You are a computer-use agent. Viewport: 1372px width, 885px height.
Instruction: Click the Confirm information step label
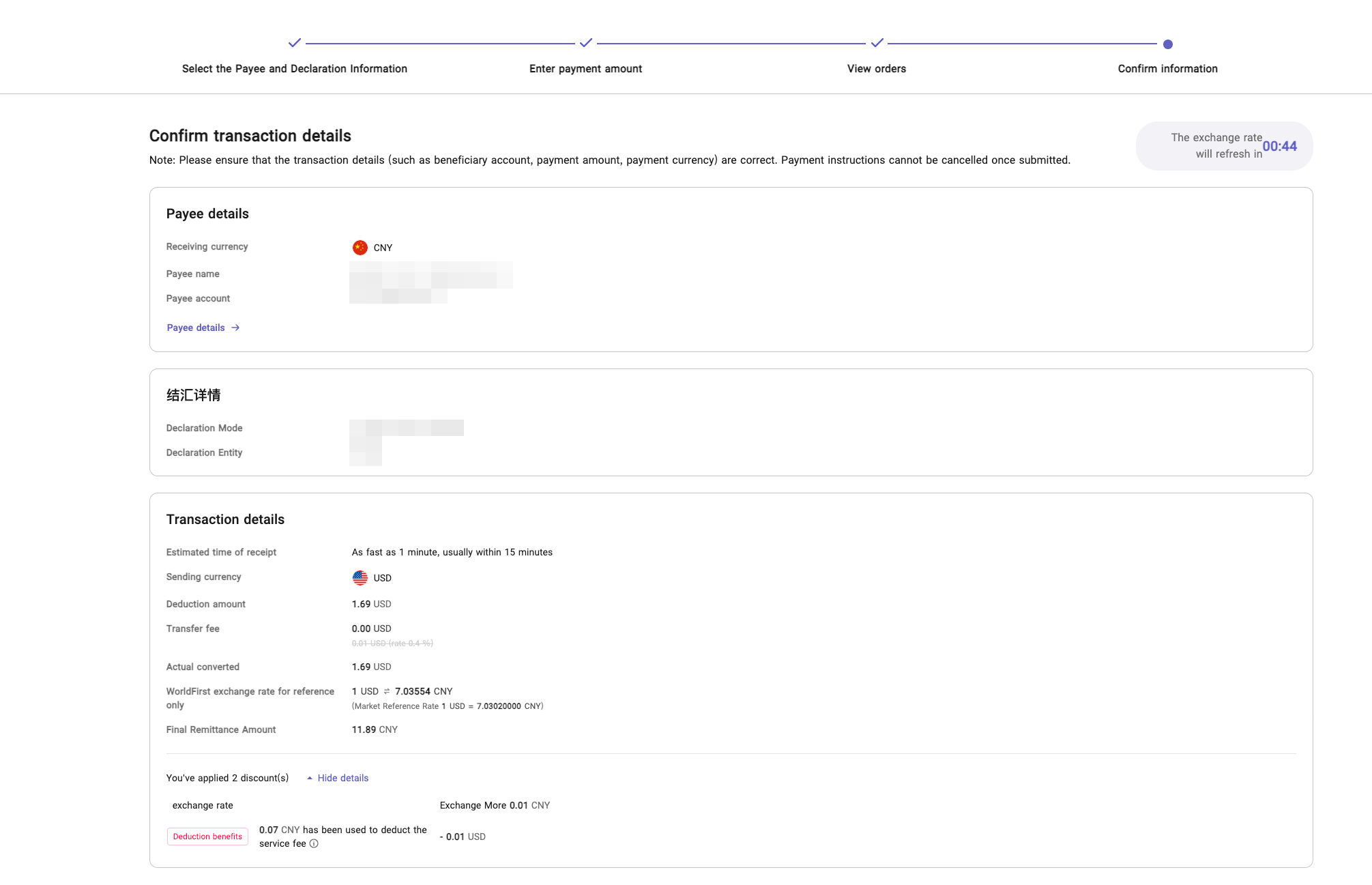pos(1167,69)
